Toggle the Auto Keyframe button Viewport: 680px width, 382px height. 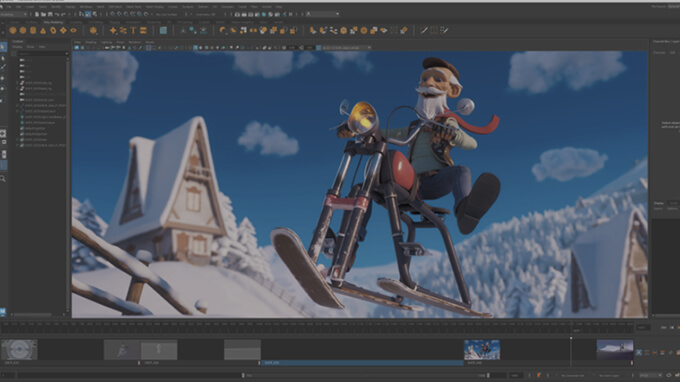point(539,375)
